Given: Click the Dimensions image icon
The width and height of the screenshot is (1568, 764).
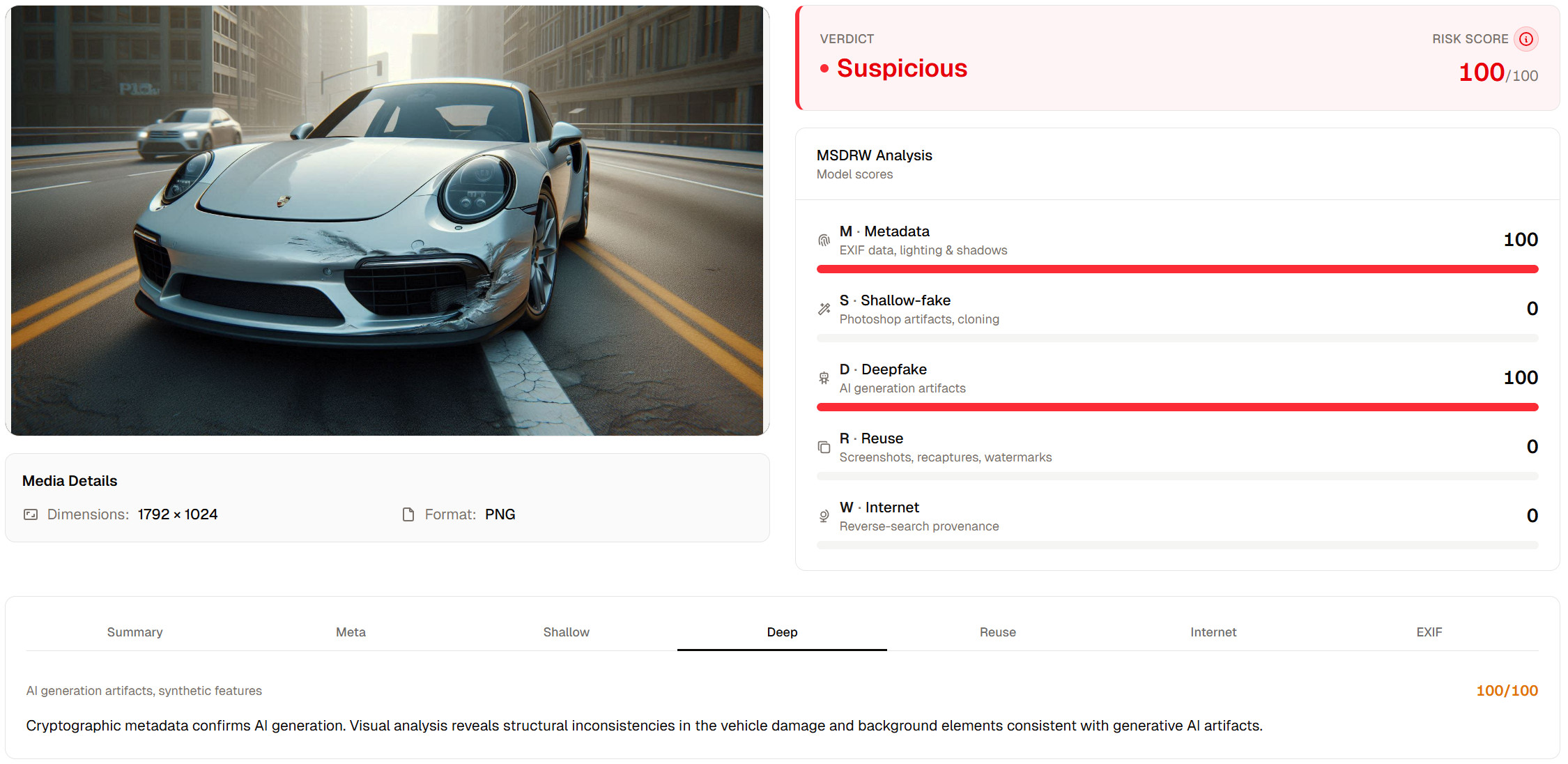Looking at the screenshot, I should [31, 514].
